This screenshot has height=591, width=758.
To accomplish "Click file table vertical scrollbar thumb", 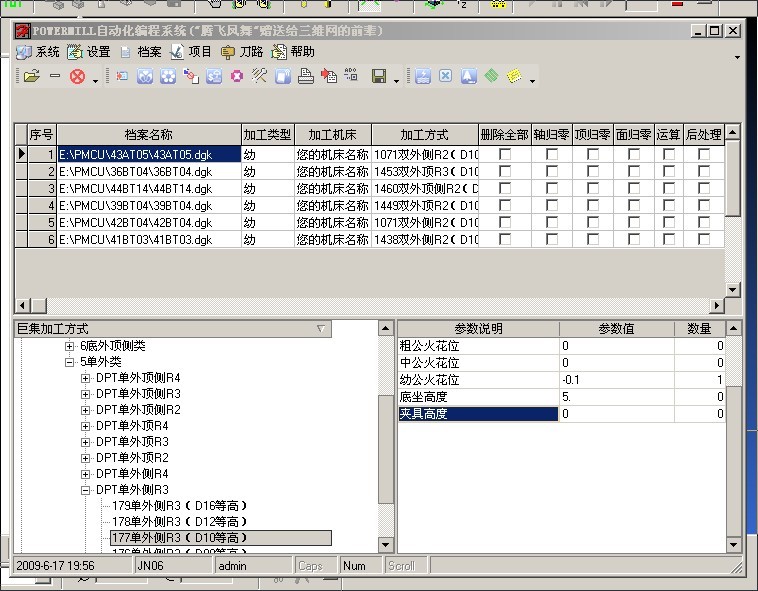I will click(732, 178).
